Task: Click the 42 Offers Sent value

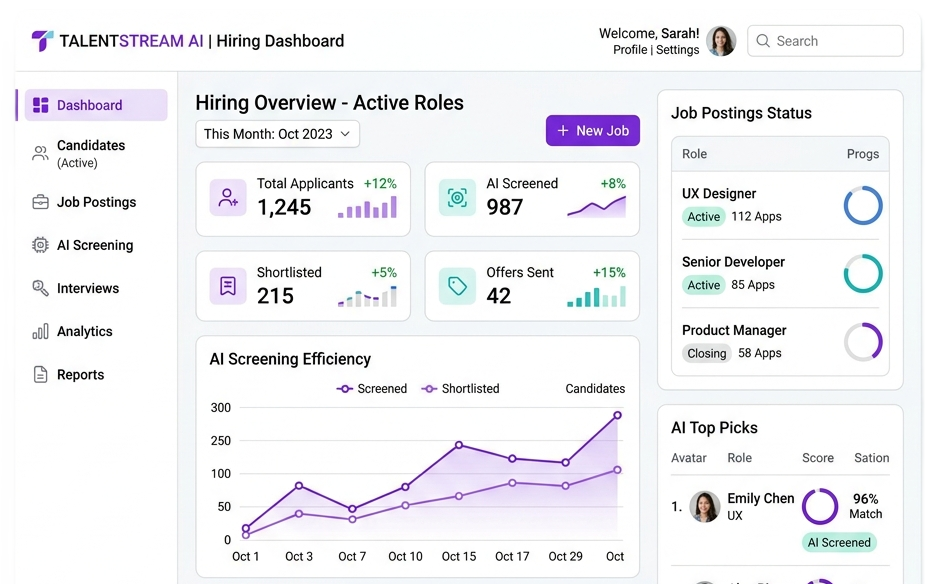Action: 499,296
